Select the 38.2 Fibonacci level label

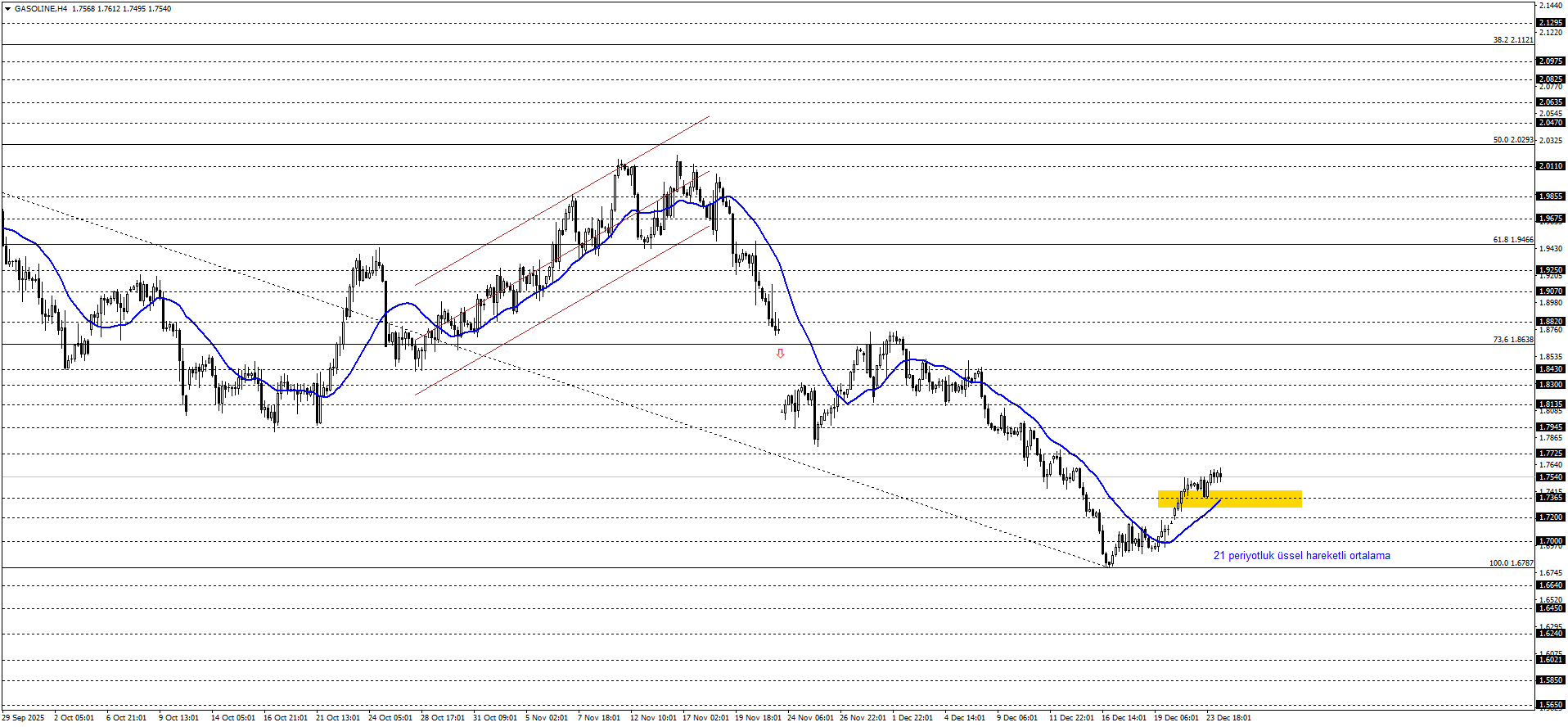[x=1512, y=40]
